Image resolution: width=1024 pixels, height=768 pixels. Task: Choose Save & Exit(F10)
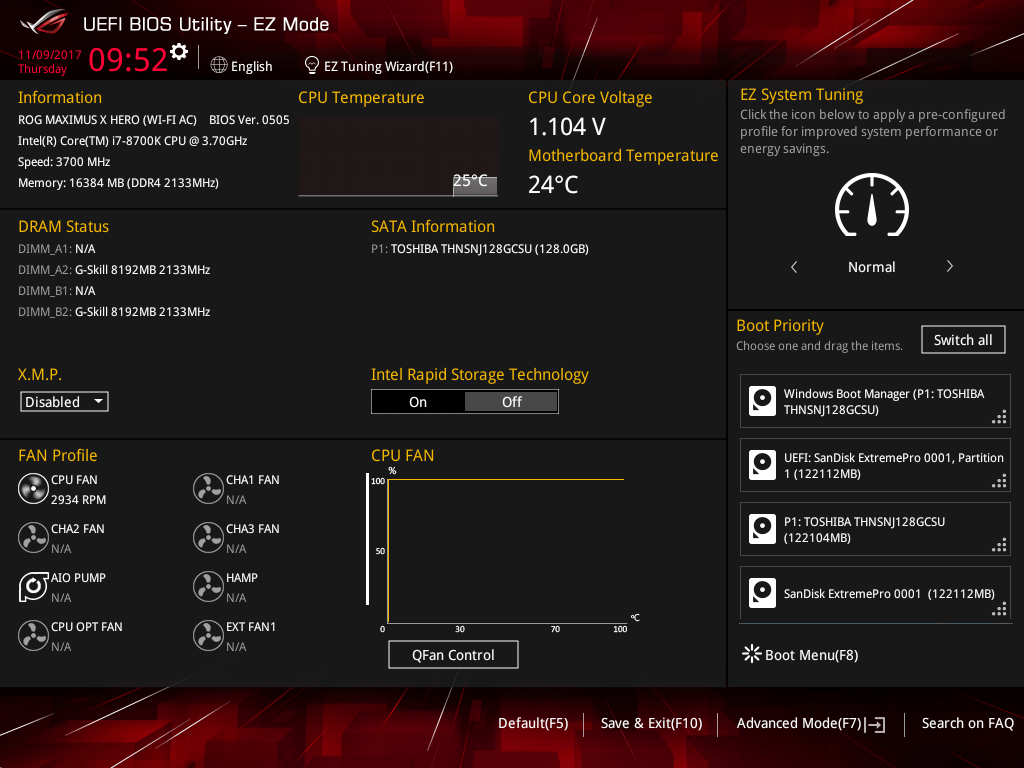pyautogui.click(x=651, y=724)
